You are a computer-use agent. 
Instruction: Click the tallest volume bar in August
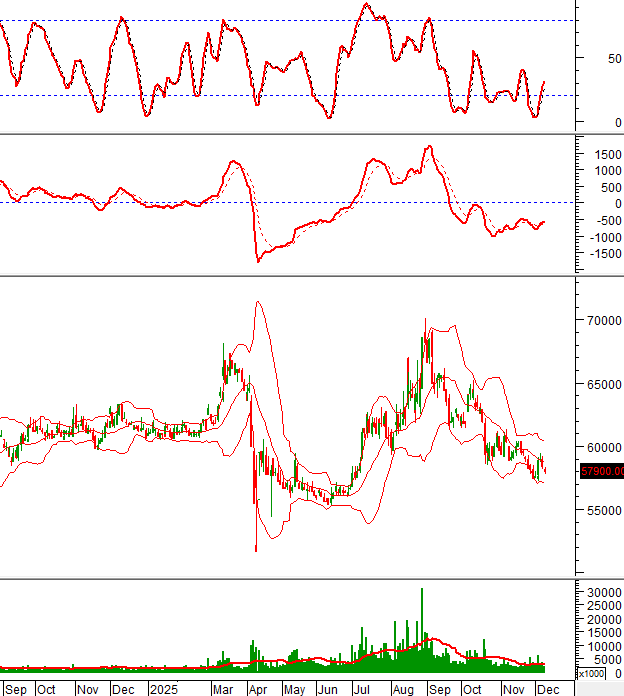click(422, 620)
